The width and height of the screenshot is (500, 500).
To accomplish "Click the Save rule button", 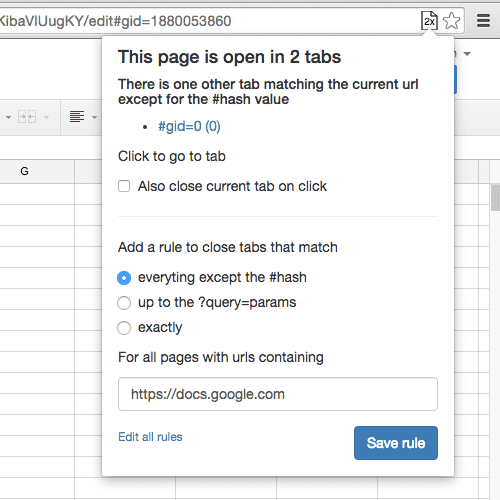I will click(396, 443).
